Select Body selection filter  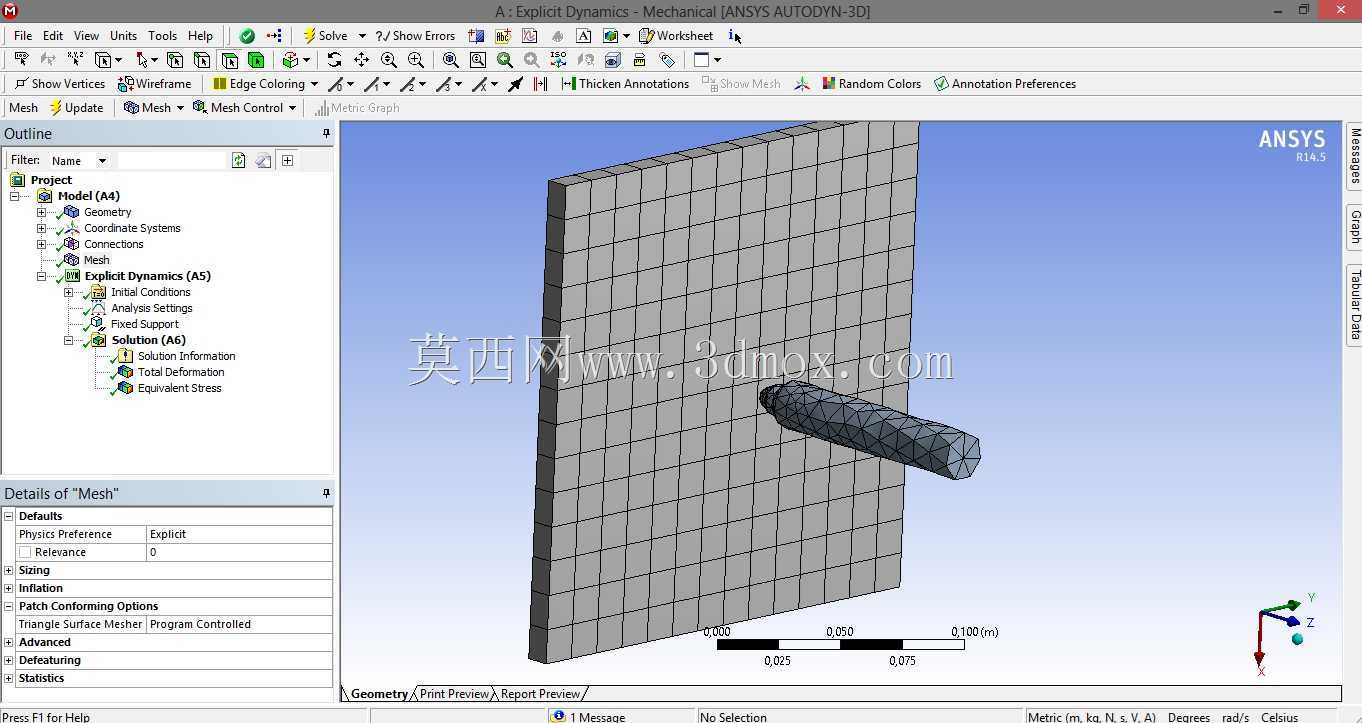pos(256,60)
